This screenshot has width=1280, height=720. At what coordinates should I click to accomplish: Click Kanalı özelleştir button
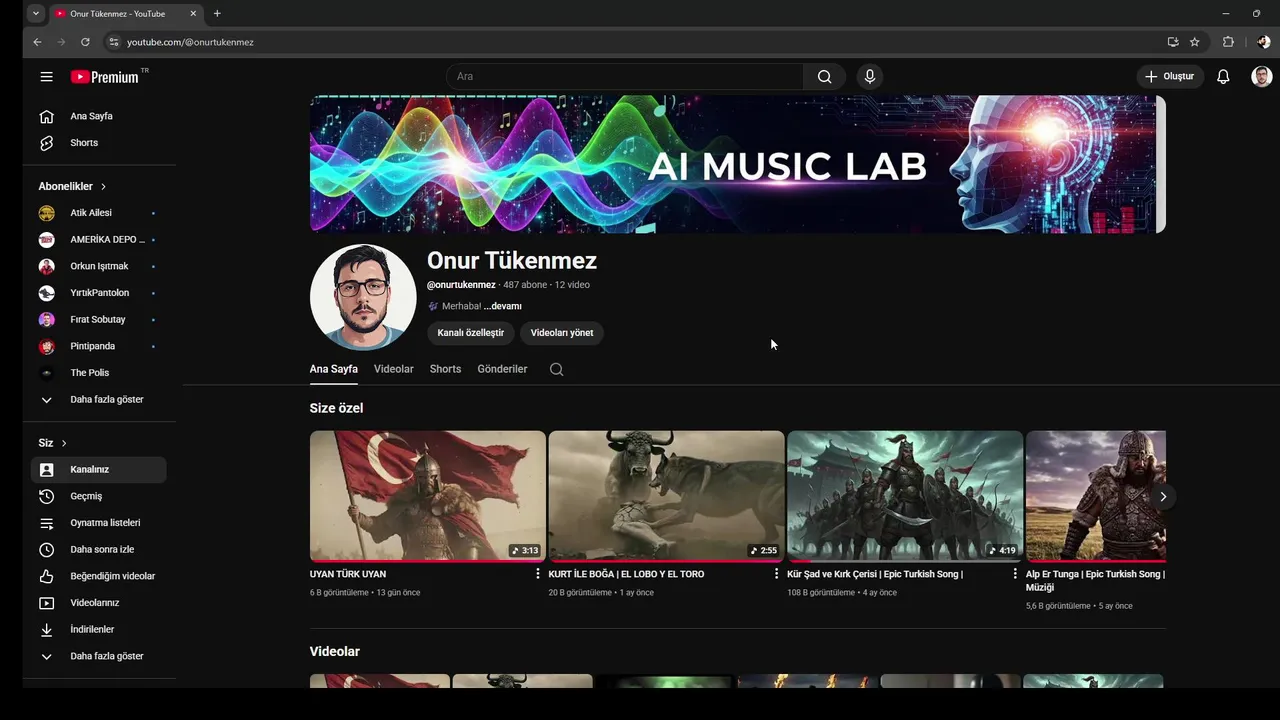tap(471, 333)
